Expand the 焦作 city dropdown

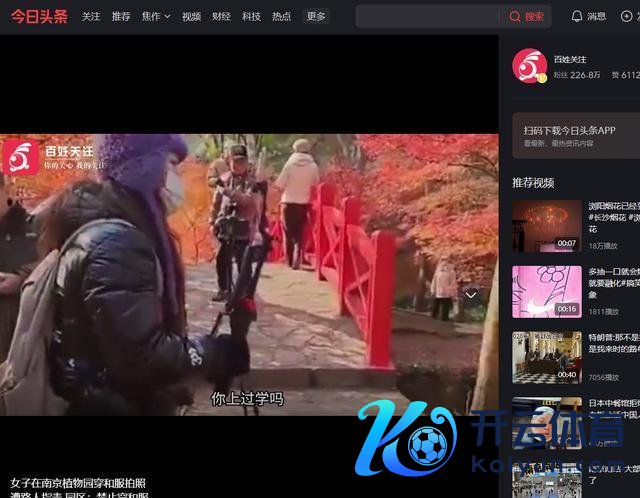coord(156,17)
